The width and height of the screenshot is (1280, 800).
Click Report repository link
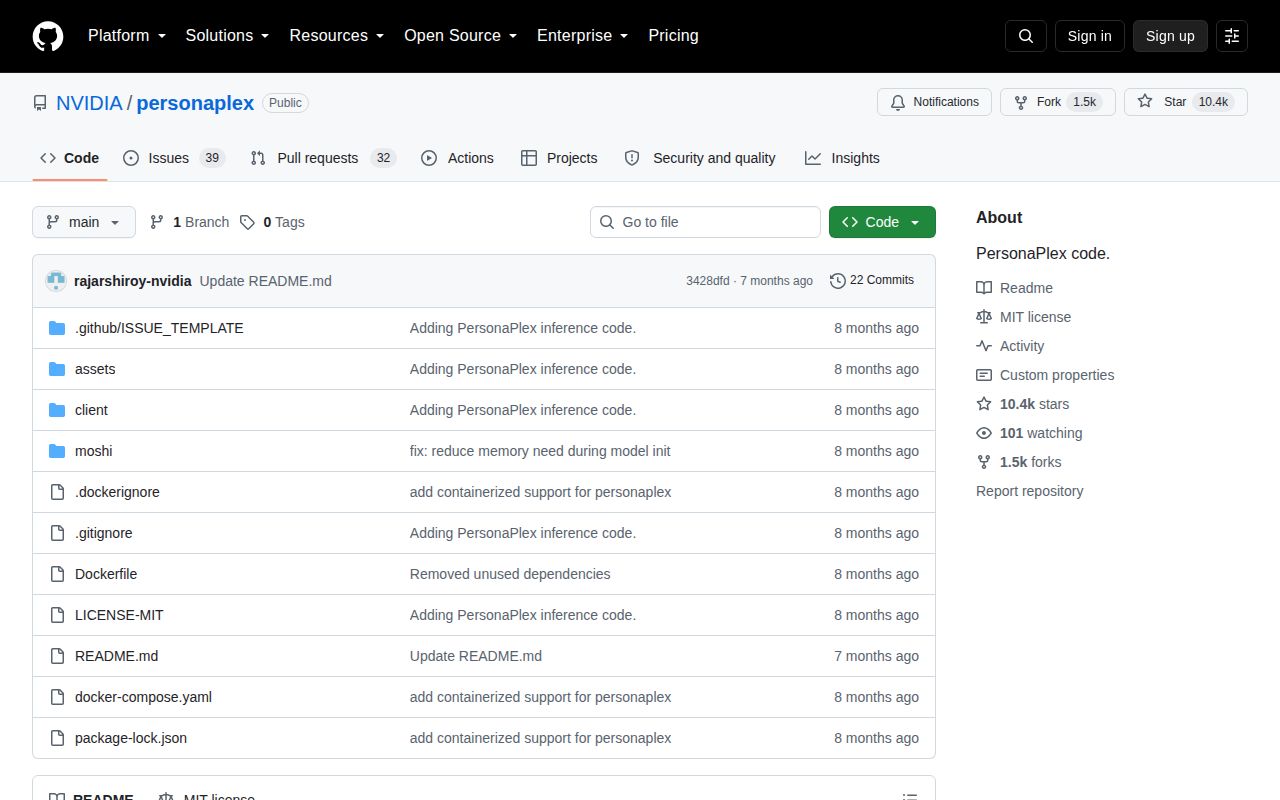point(1029,491)
